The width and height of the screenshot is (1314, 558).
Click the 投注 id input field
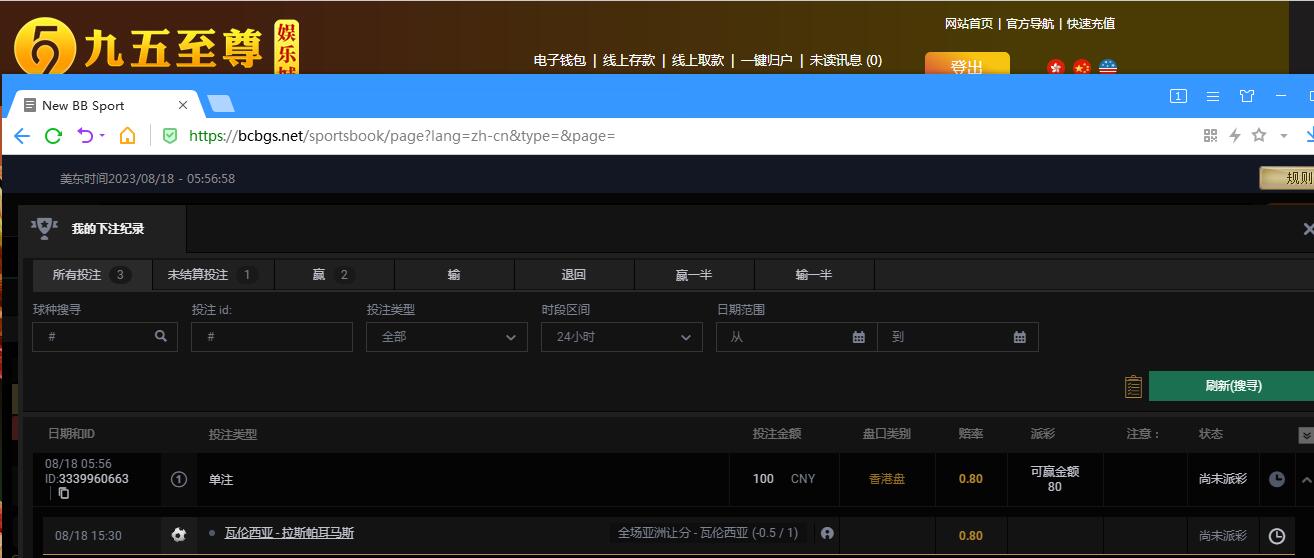point(271,337)
